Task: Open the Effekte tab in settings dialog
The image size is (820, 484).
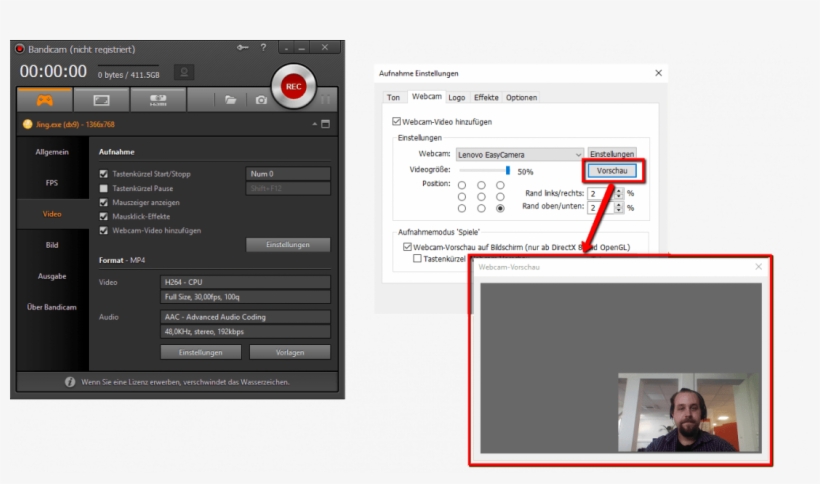Action: pos(486,97)
